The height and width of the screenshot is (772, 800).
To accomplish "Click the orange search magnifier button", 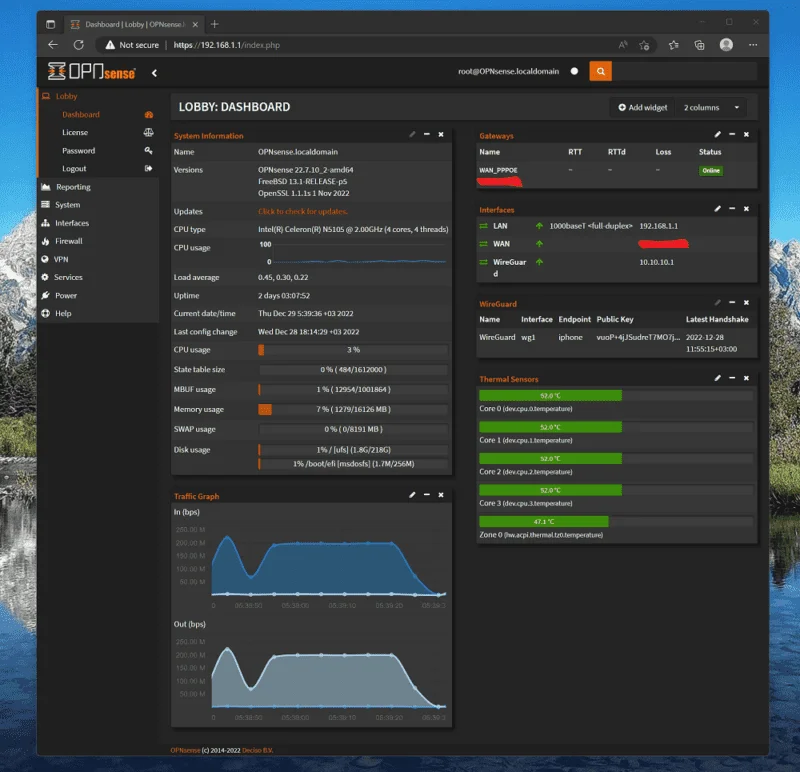I will [601, 71].
